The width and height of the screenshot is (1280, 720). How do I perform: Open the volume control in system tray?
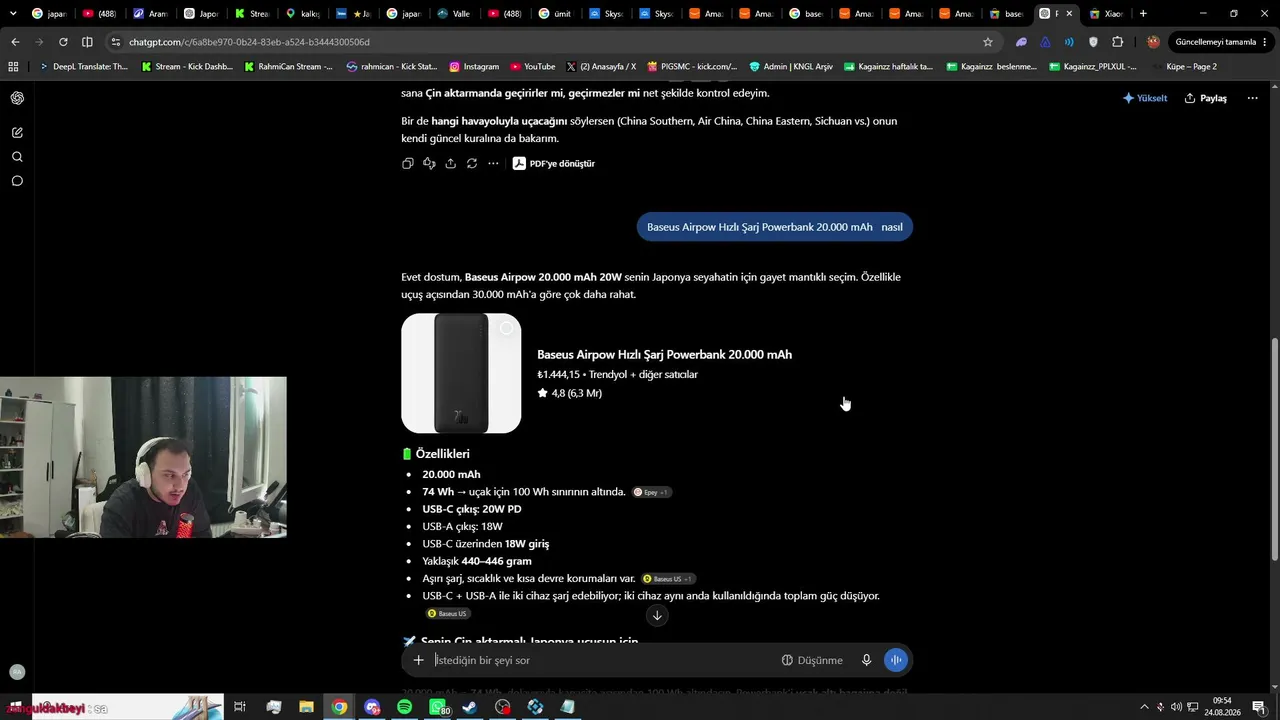1176,707
